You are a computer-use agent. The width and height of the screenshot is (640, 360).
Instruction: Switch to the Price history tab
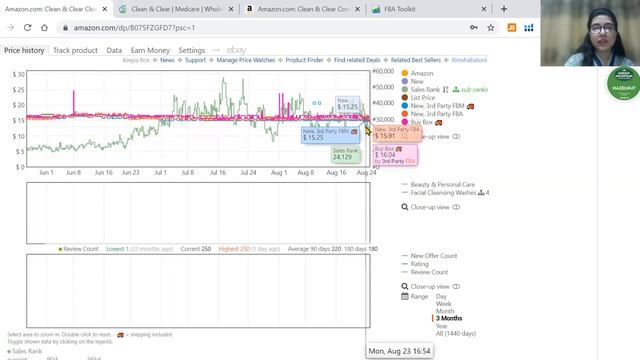[x=24, y=50]
